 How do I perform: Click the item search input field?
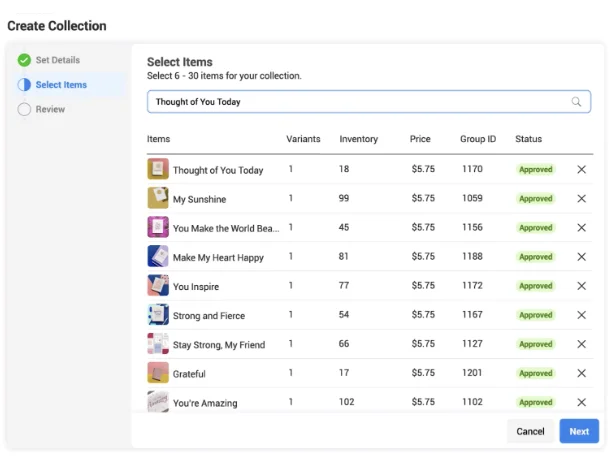tap(355, 102)
